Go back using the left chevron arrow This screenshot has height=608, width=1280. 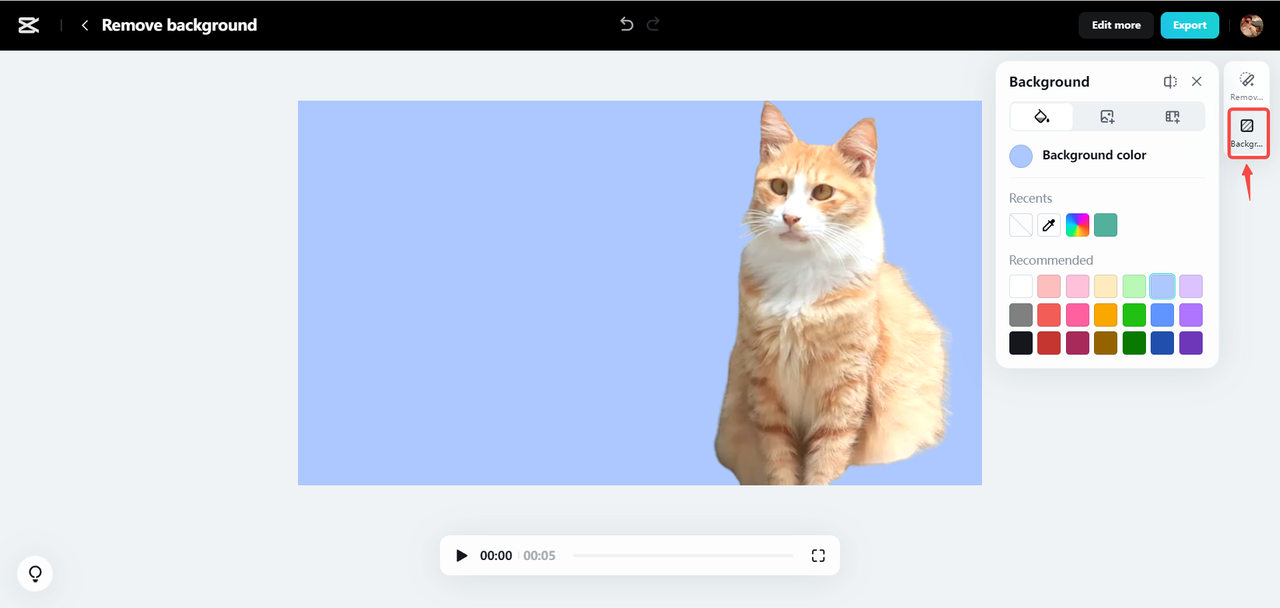click(x=85, y=25)
